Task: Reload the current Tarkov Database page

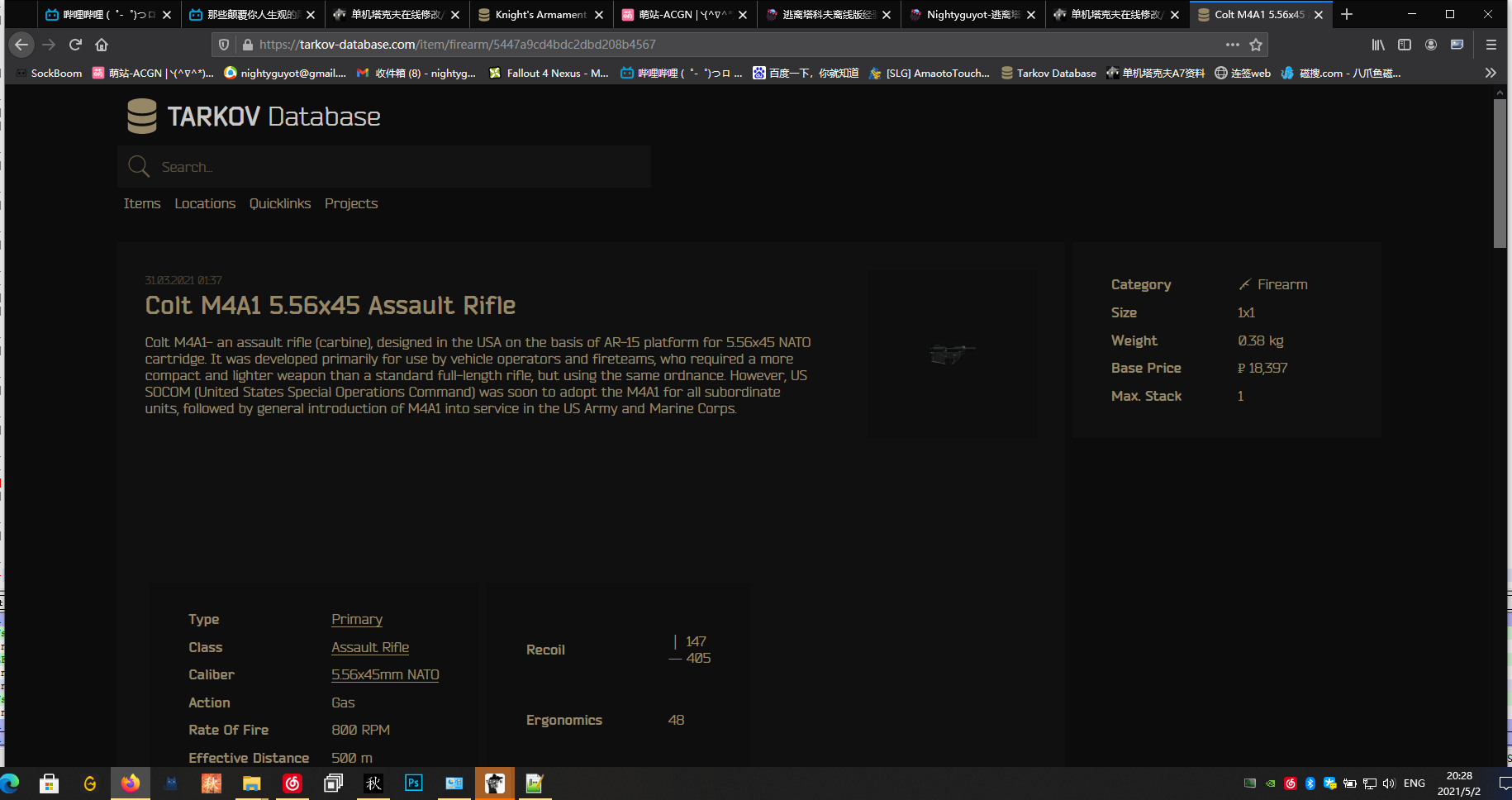Action: pos(75,45)
